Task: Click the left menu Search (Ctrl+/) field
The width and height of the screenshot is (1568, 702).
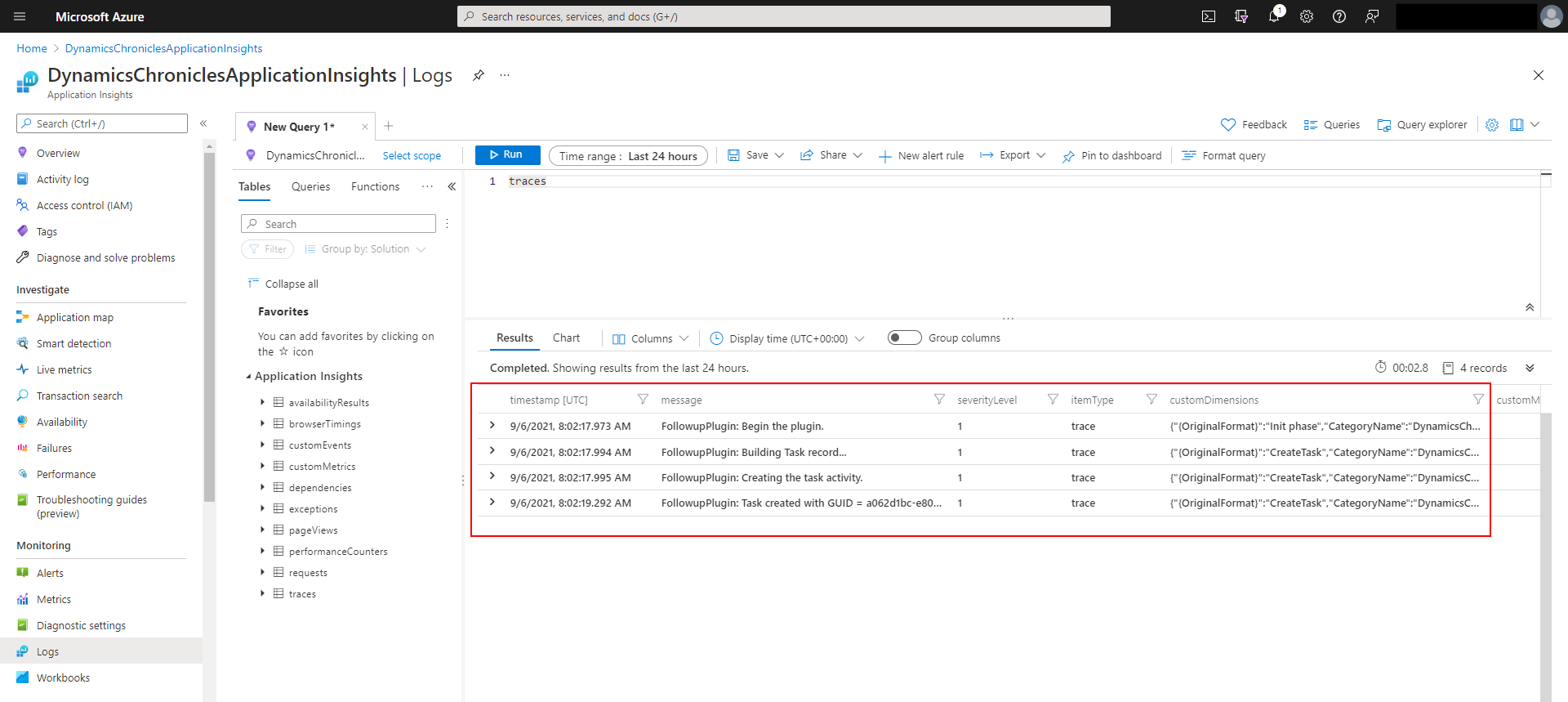Action: [x=102, y=123]
